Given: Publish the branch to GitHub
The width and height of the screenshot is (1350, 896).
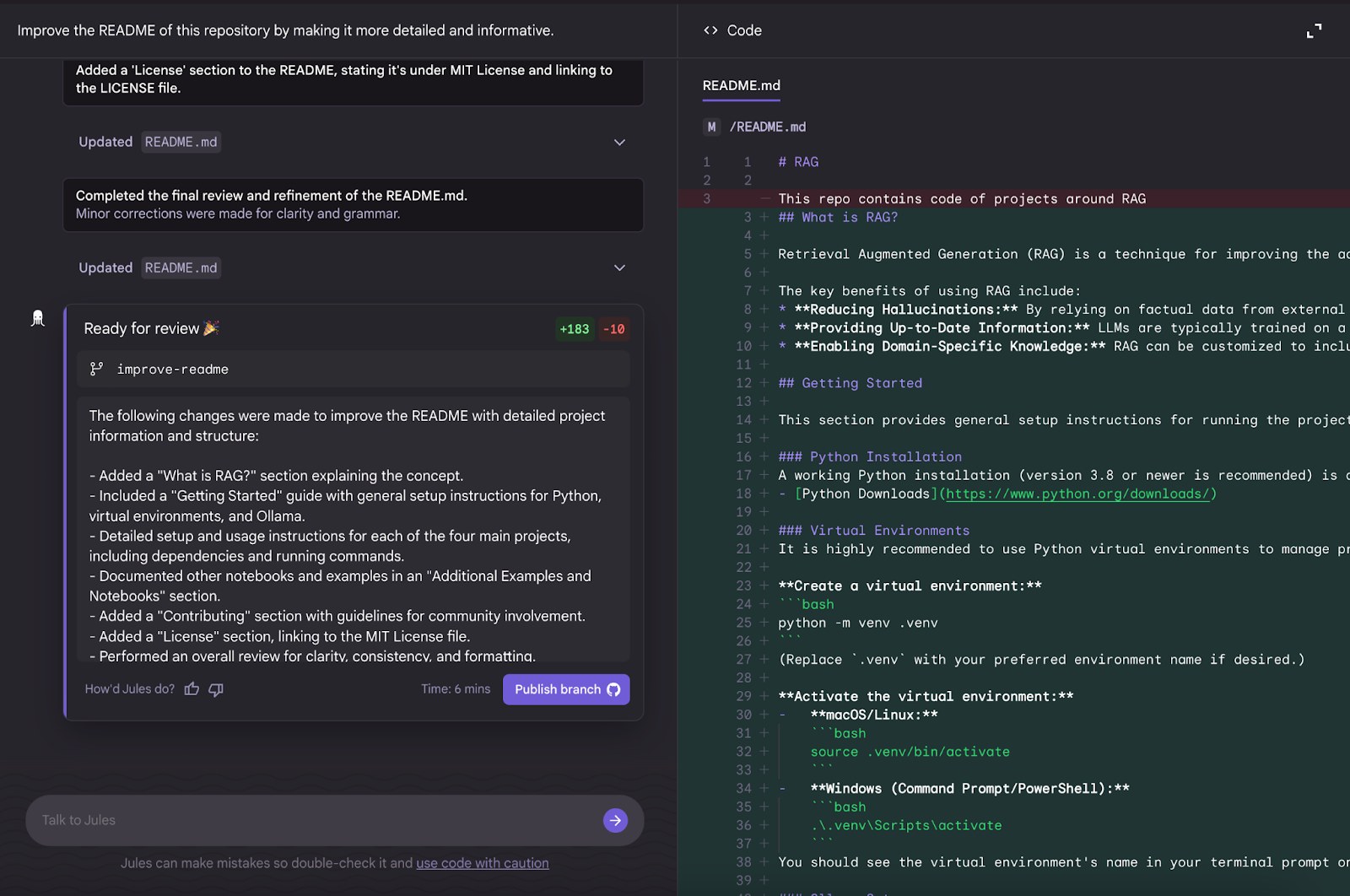Looking at the screenshot, I should click(x=566, y=689).
